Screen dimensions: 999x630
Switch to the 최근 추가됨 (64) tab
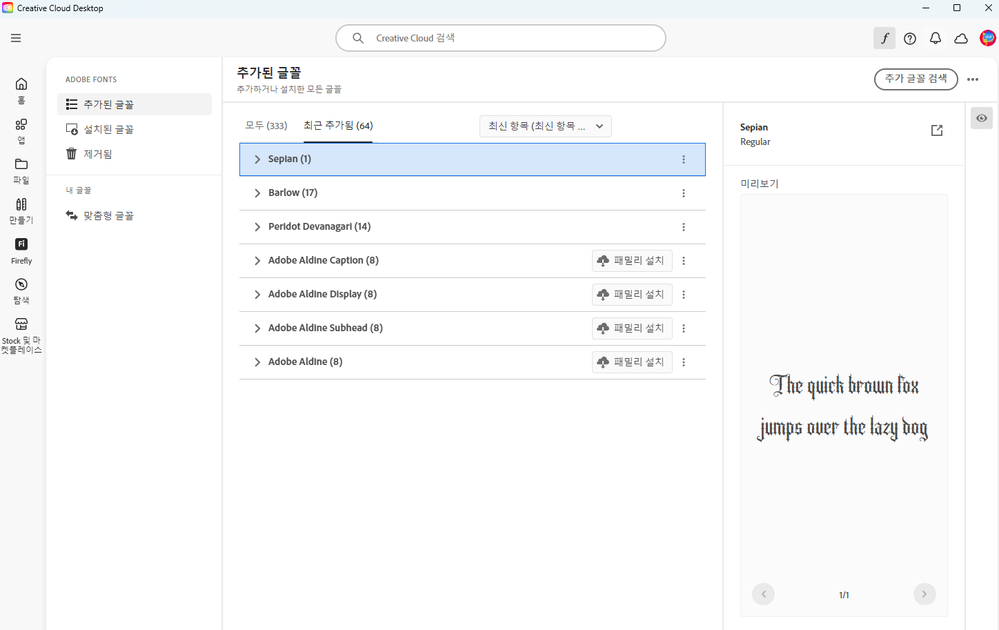pyautogui.click(x=338, y=125)
